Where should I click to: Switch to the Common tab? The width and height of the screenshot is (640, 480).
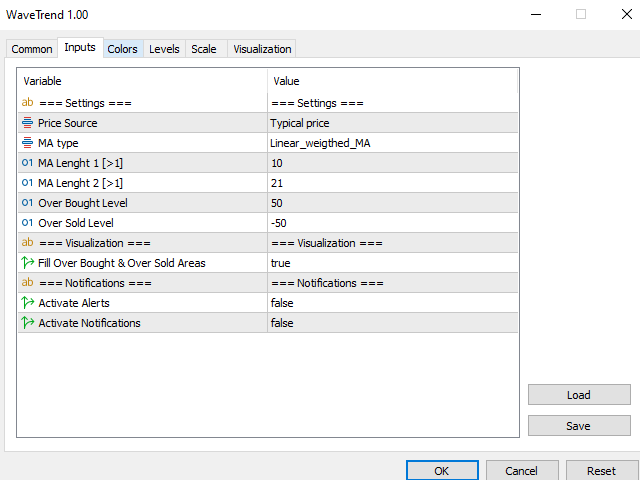(32, 49)
